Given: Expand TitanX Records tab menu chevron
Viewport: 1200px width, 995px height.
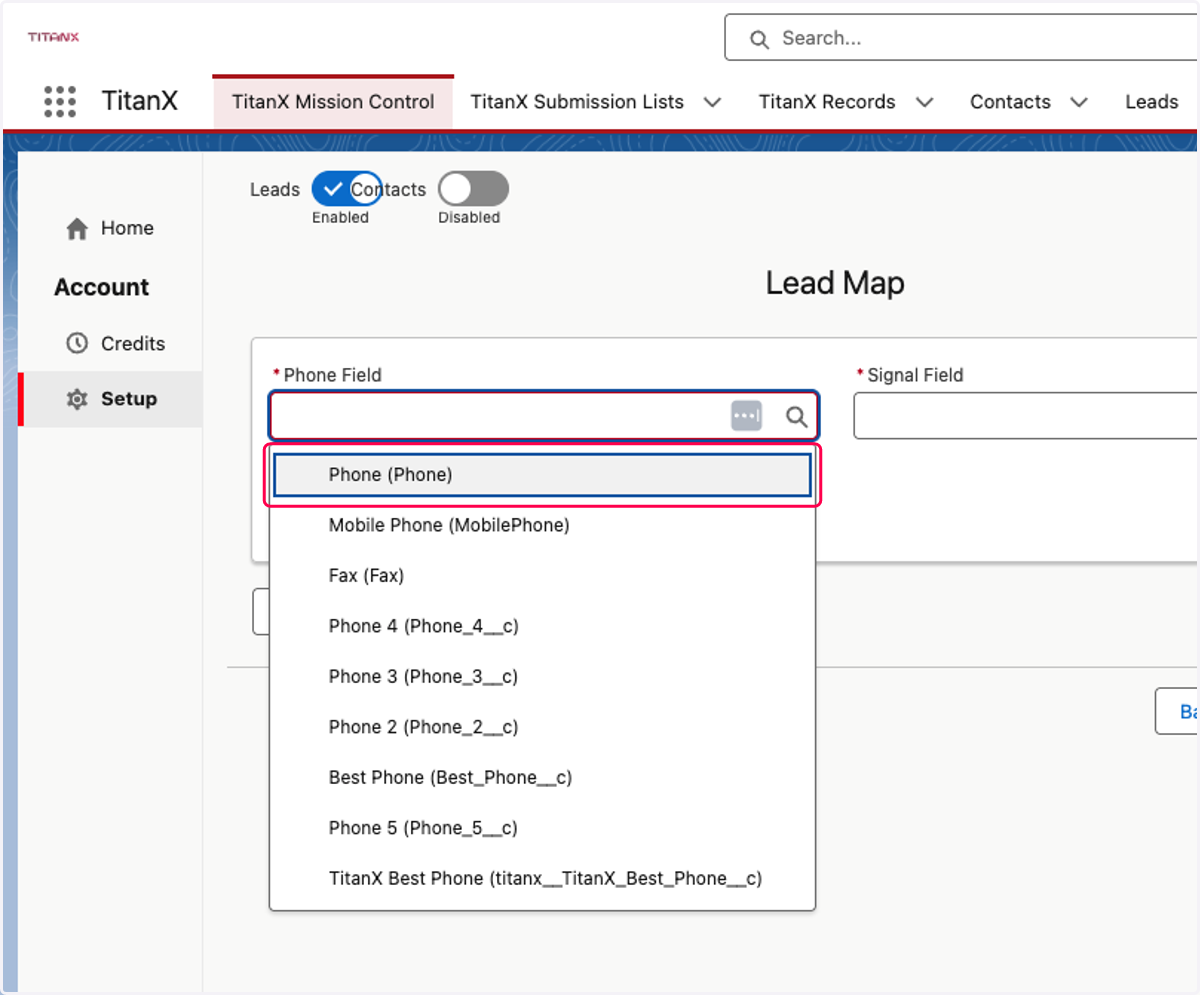Looking at the screenshot, I should (924, 102).
